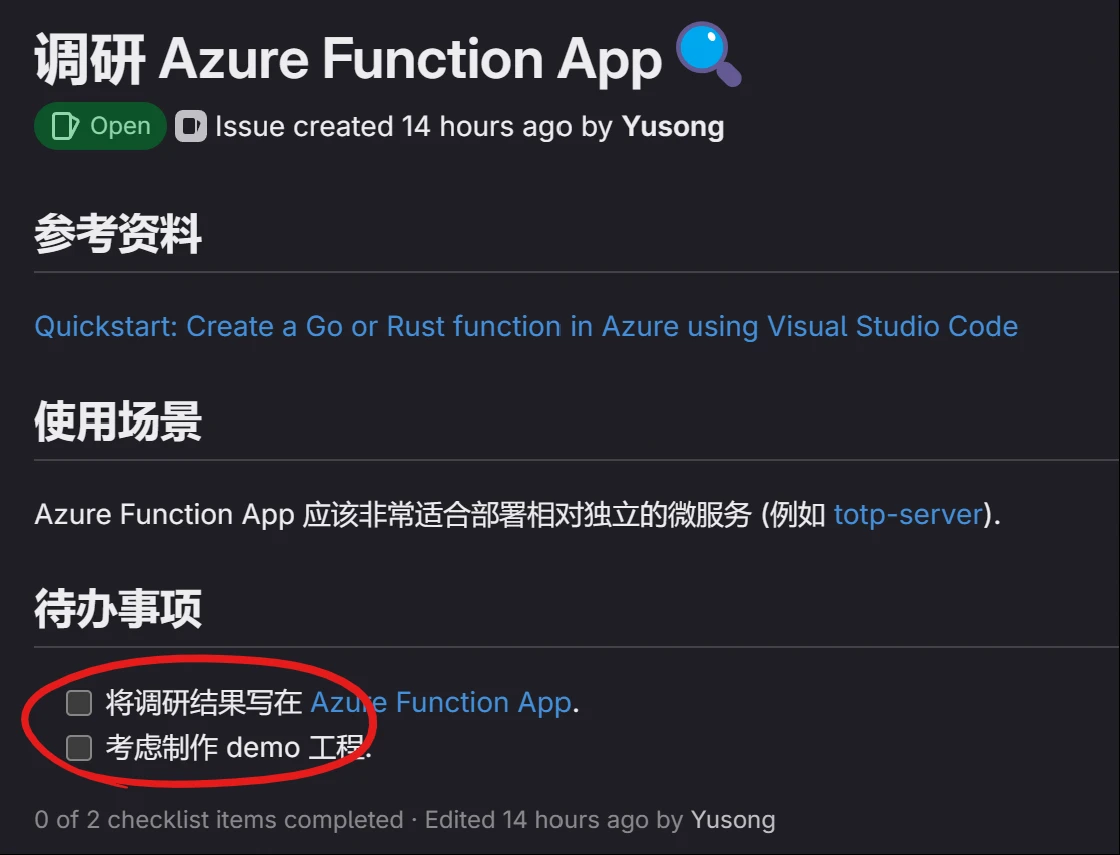
Task: Open the Azure Function App link in the checklist
Action: (440, 703)
